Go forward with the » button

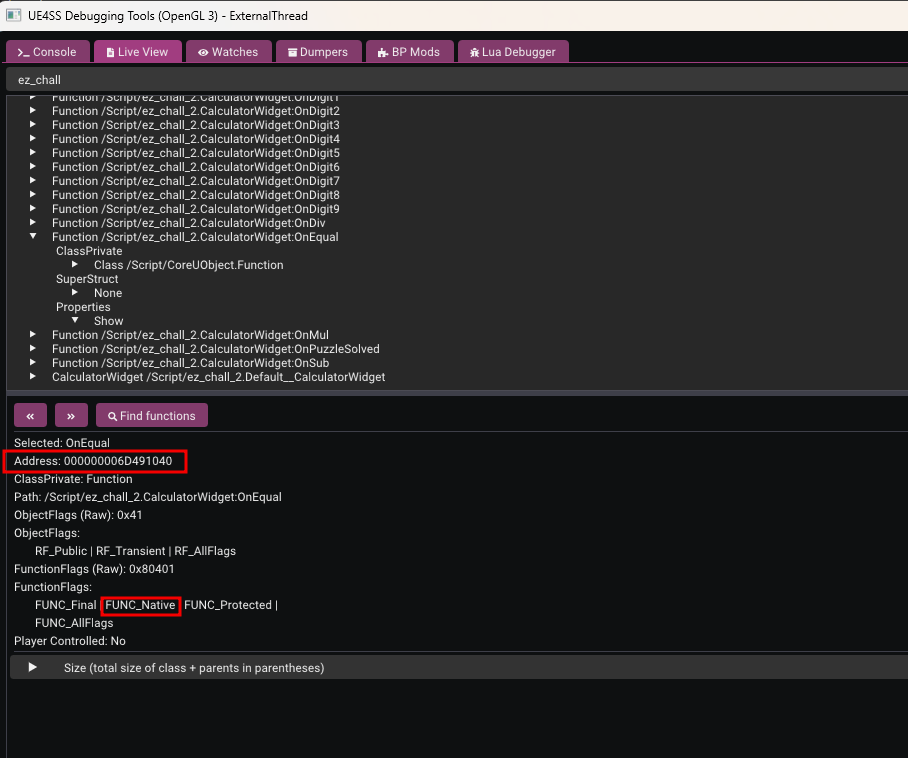click(x=71, y=416)
